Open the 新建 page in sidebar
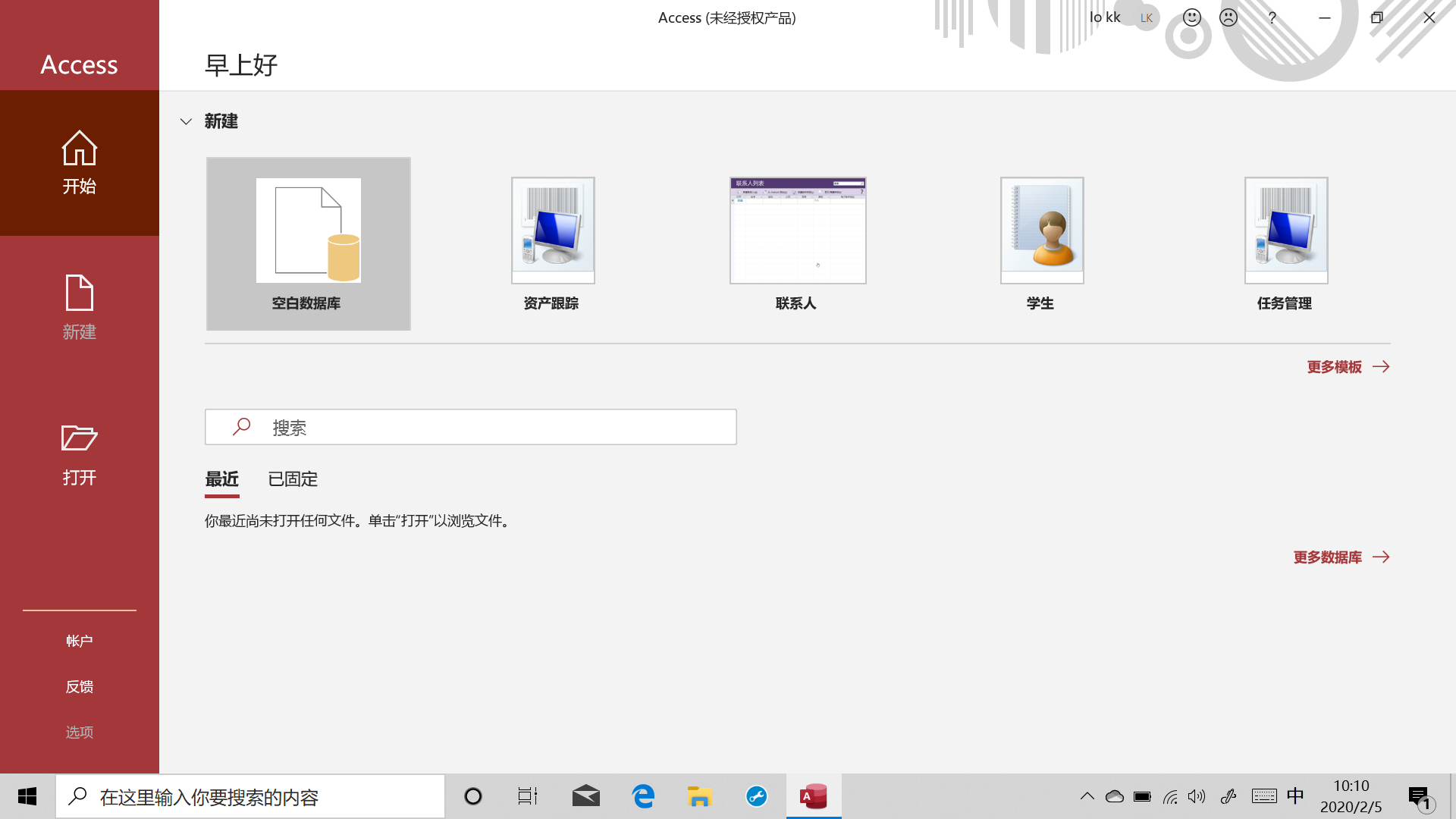 80,307
